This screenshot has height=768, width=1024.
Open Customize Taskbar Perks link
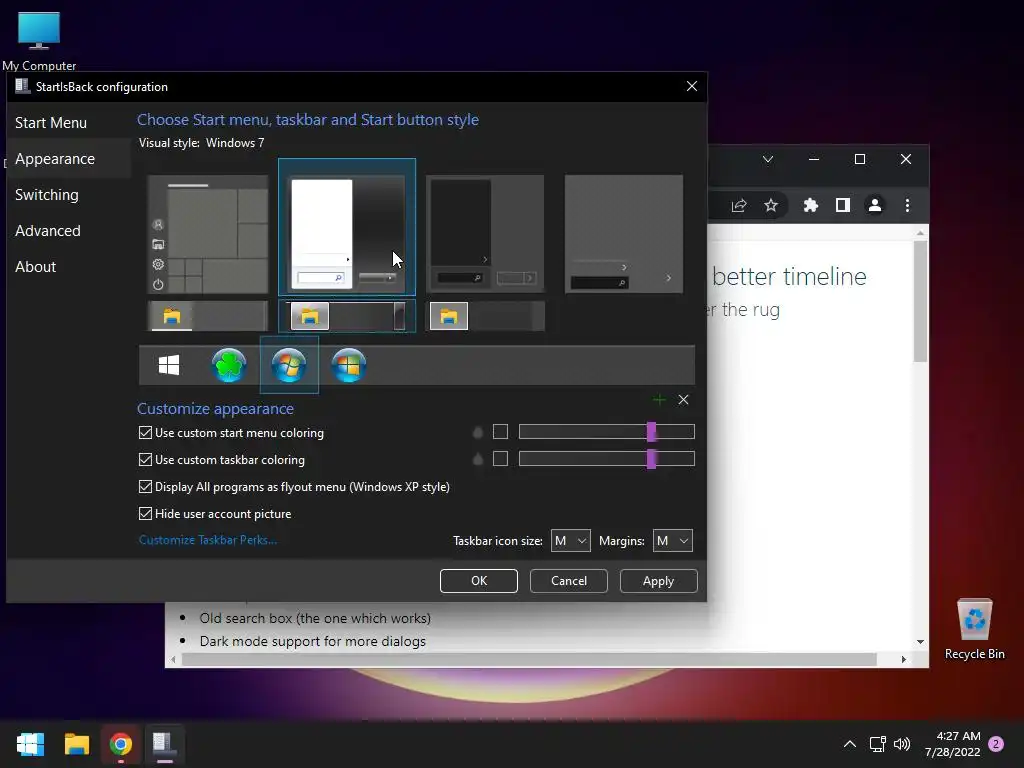(208, 540)
